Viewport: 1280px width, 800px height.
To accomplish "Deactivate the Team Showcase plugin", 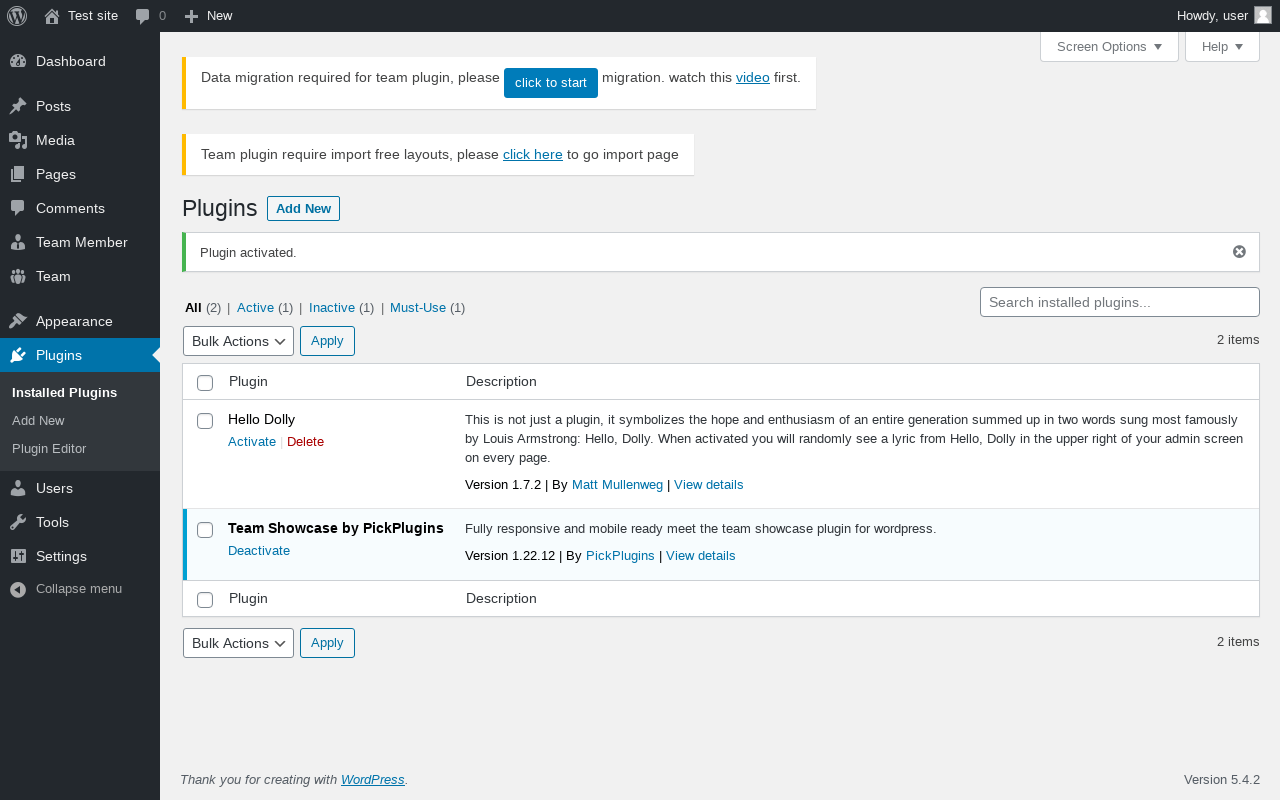I will (x=259, y=551).
